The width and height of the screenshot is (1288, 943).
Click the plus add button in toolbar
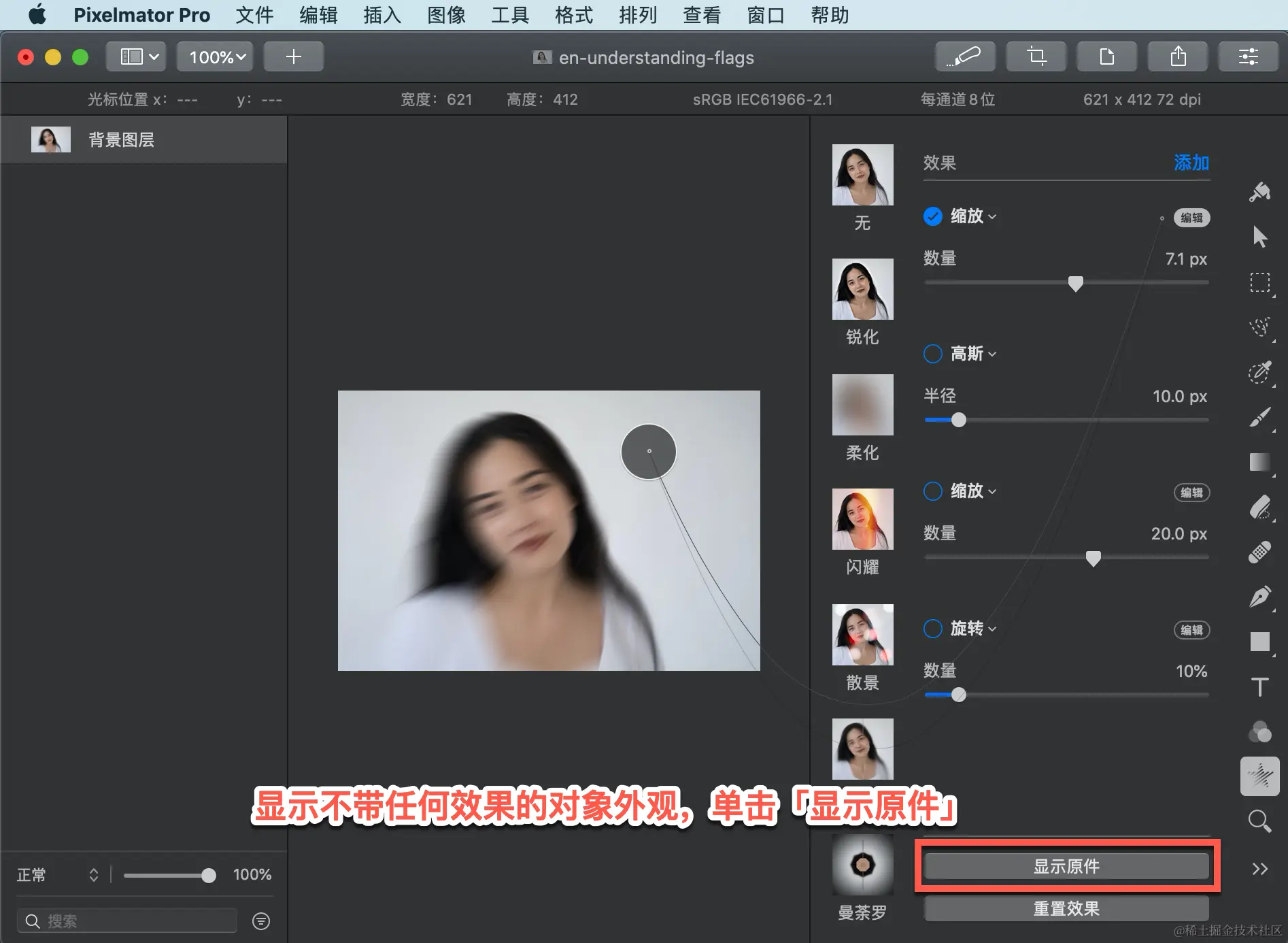(293, 56)
